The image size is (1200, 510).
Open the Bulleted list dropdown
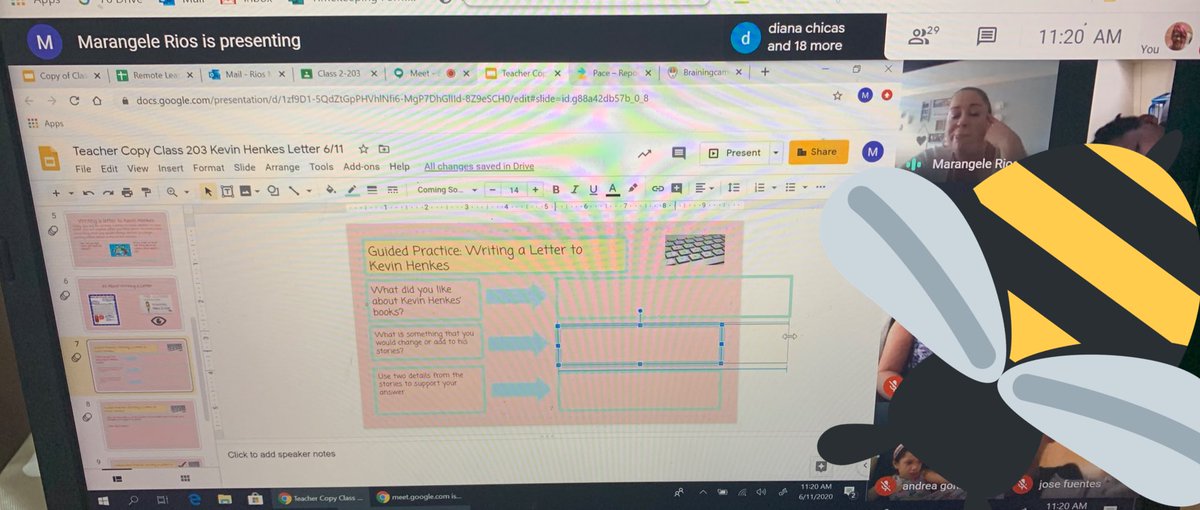click(794, 188)
